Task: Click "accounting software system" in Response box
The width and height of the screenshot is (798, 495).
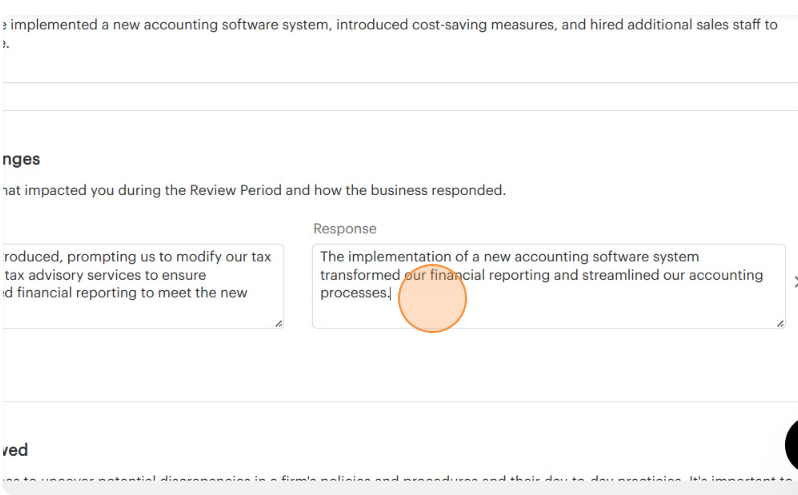Action: (608, 257)
